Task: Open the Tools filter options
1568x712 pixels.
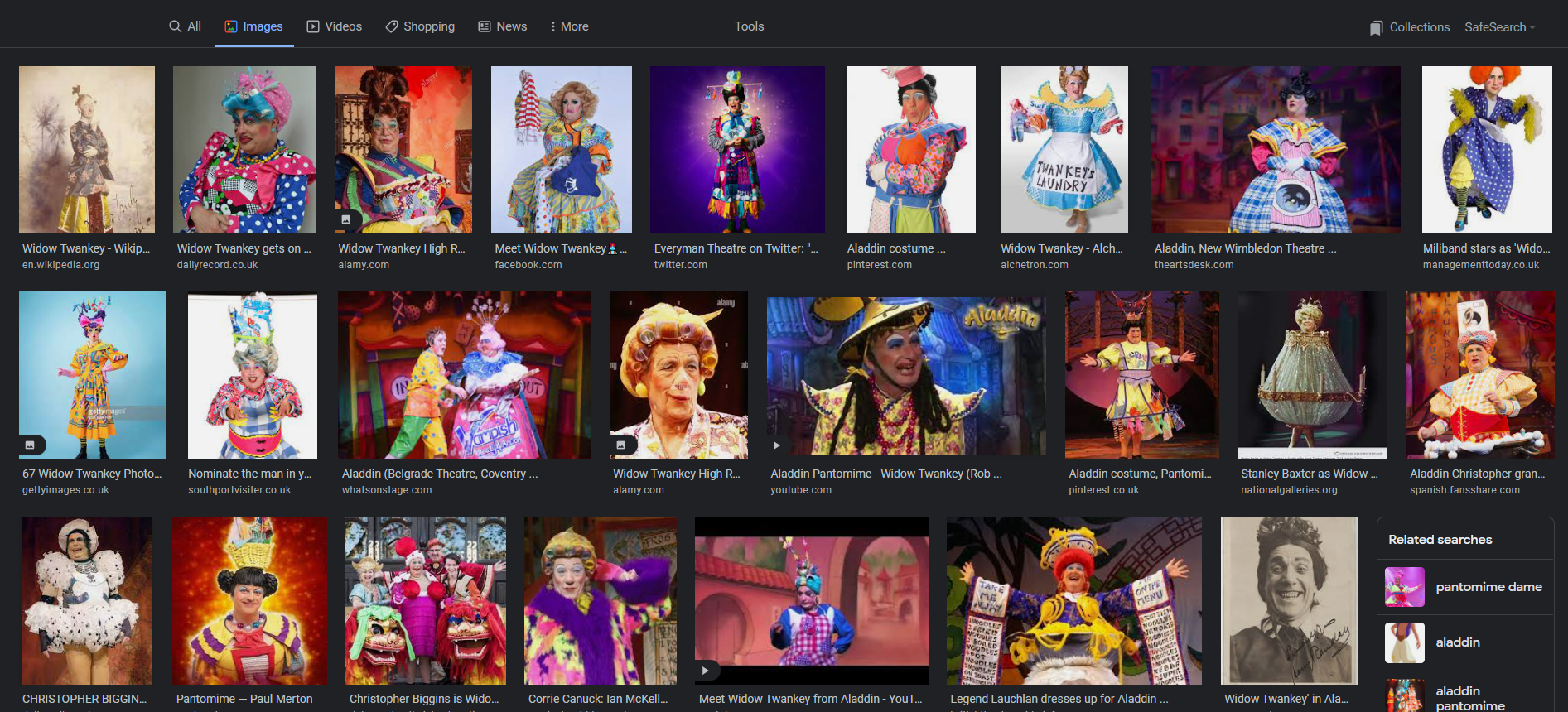Action: (749, 26)
